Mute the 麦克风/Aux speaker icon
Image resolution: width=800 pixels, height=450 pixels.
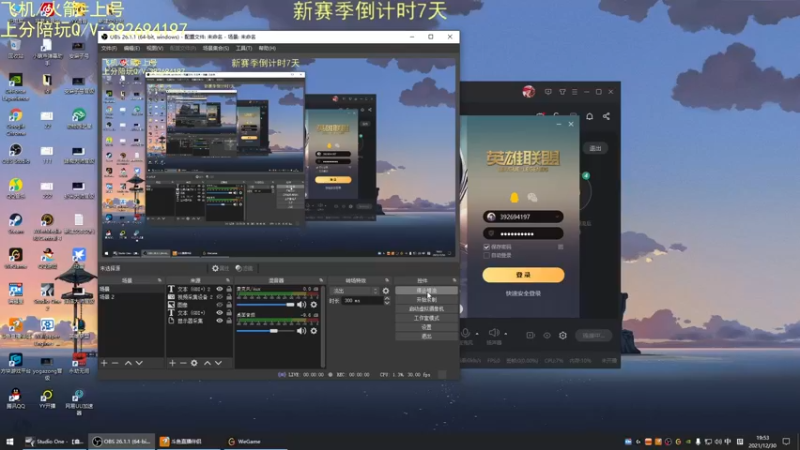302,305
